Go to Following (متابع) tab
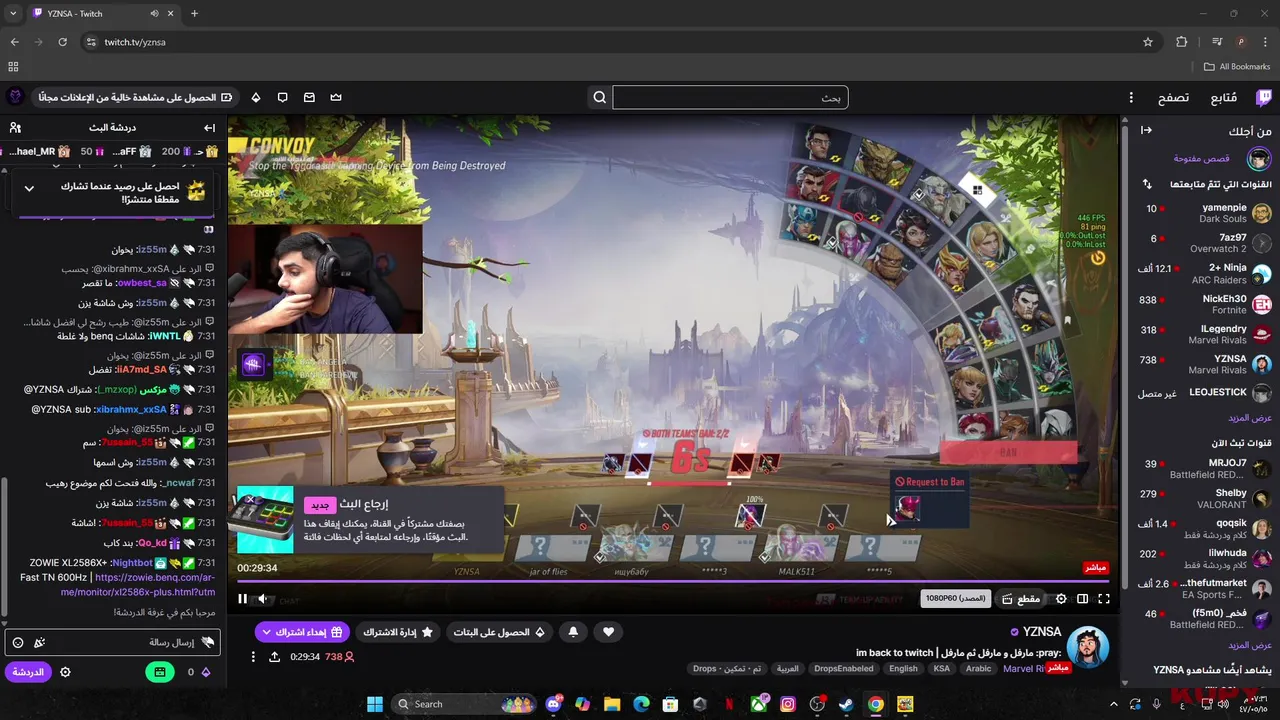Viewport: 1280px width, 720px height. [1224, 97]
